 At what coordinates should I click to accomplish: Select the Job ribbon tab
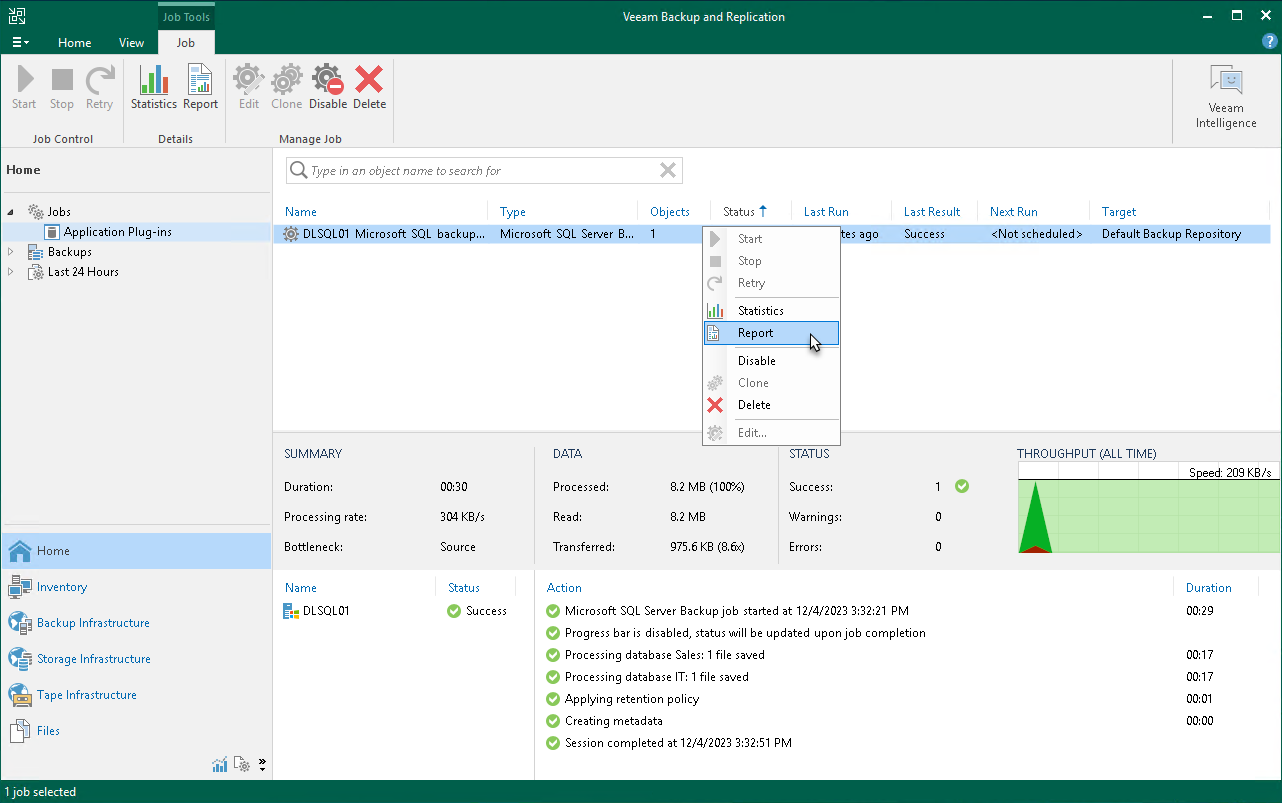[x=186, y=43]
